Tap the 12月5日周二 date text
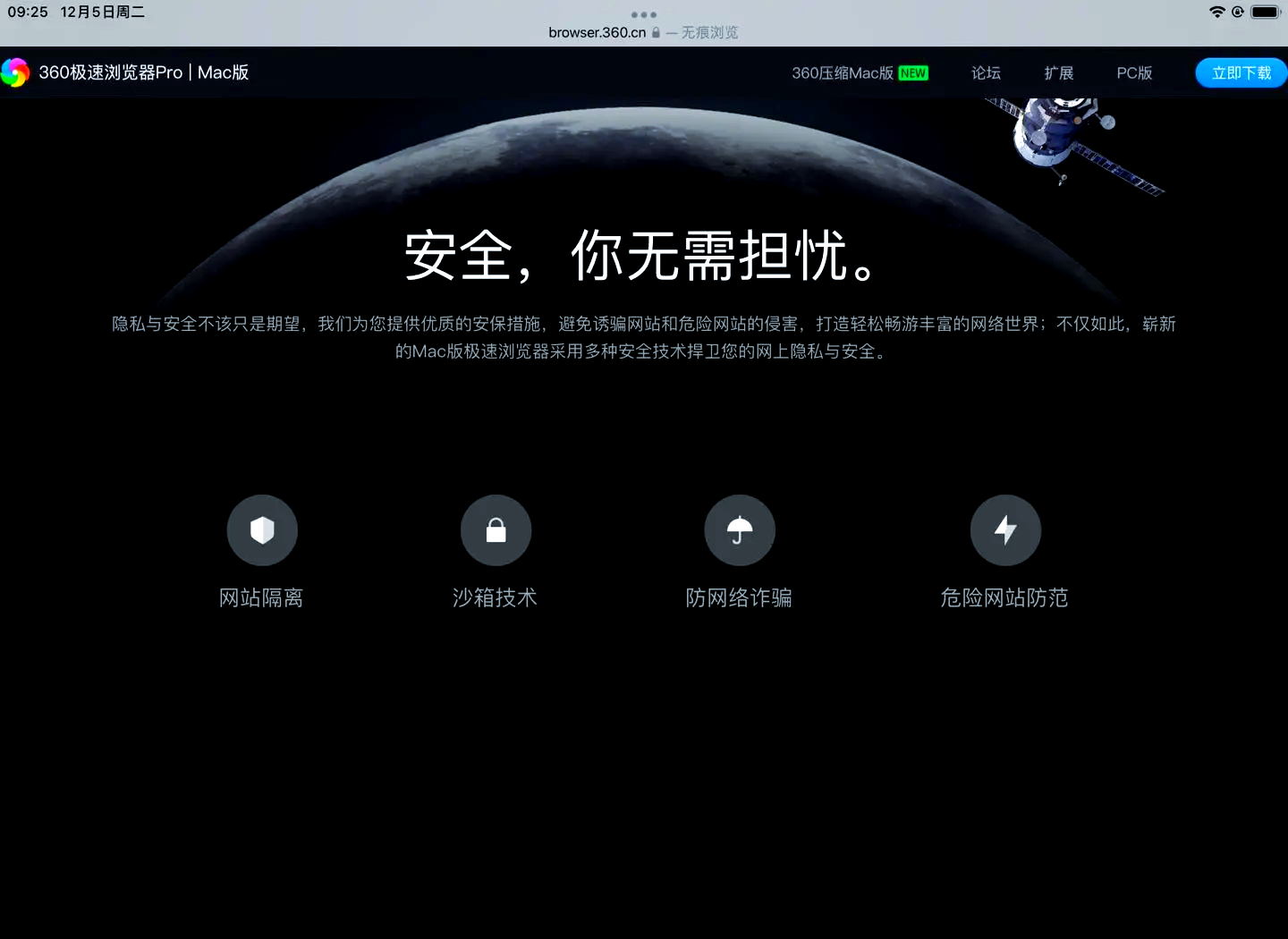Viewport: 1288px width, 939px height. 103,12
